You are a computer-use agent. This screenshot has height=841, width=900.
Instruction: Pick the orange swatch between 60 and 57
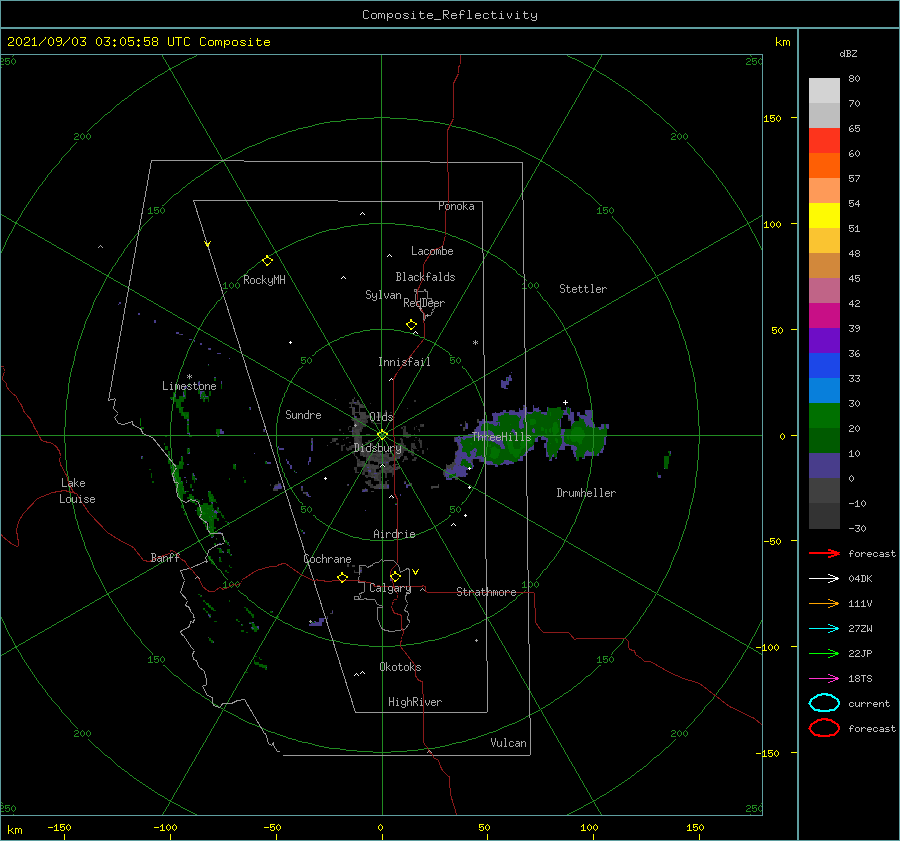coord(824,165)
